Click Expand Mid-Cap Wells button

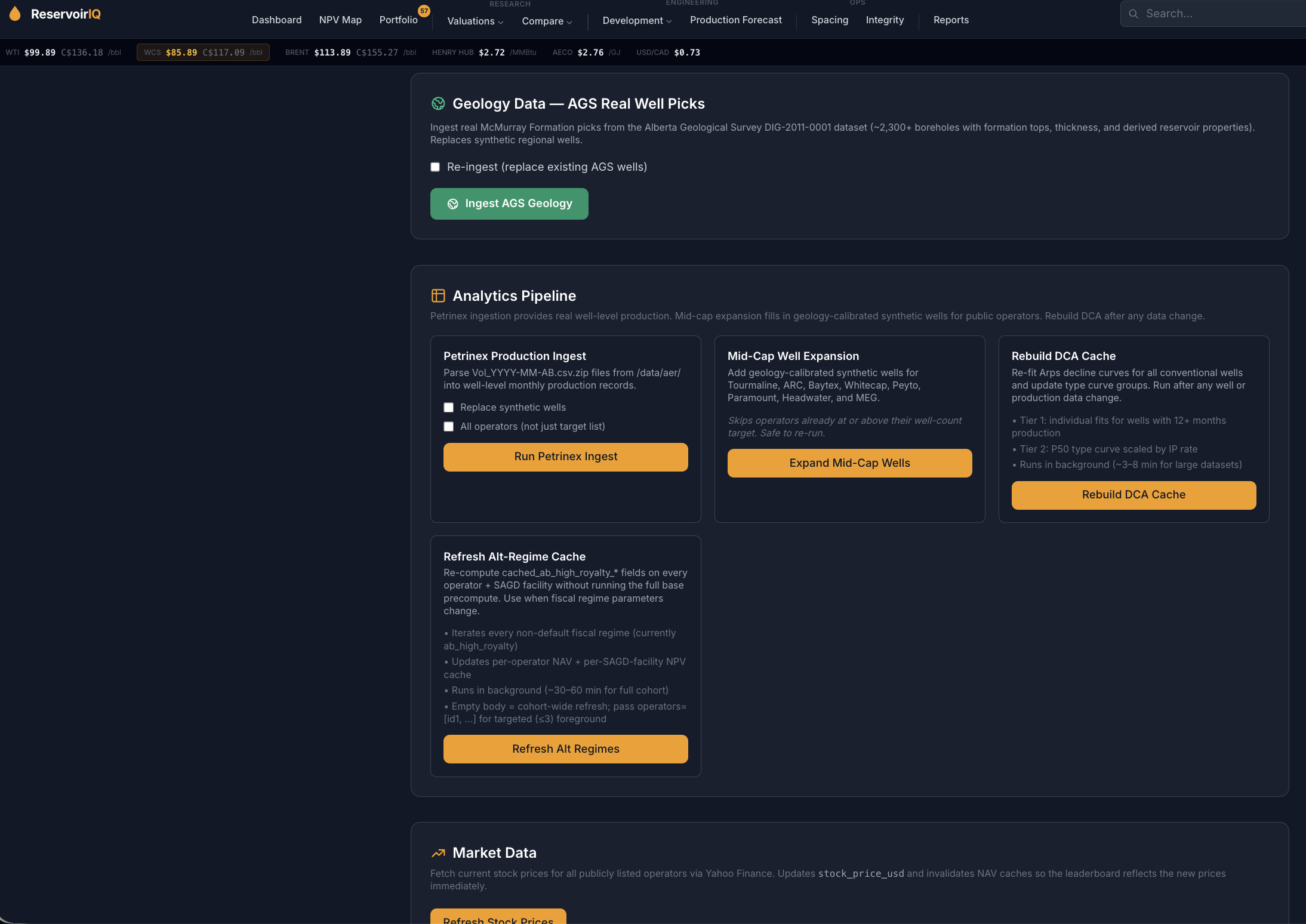pyautogui.click(x=849, y=463)
